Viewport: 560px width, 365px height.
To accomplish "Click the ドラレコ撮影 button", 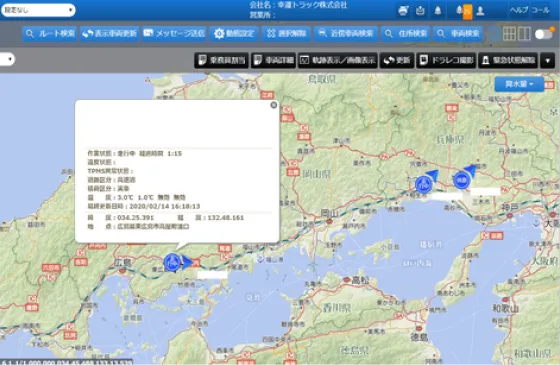I will click(x=446, y=60).
